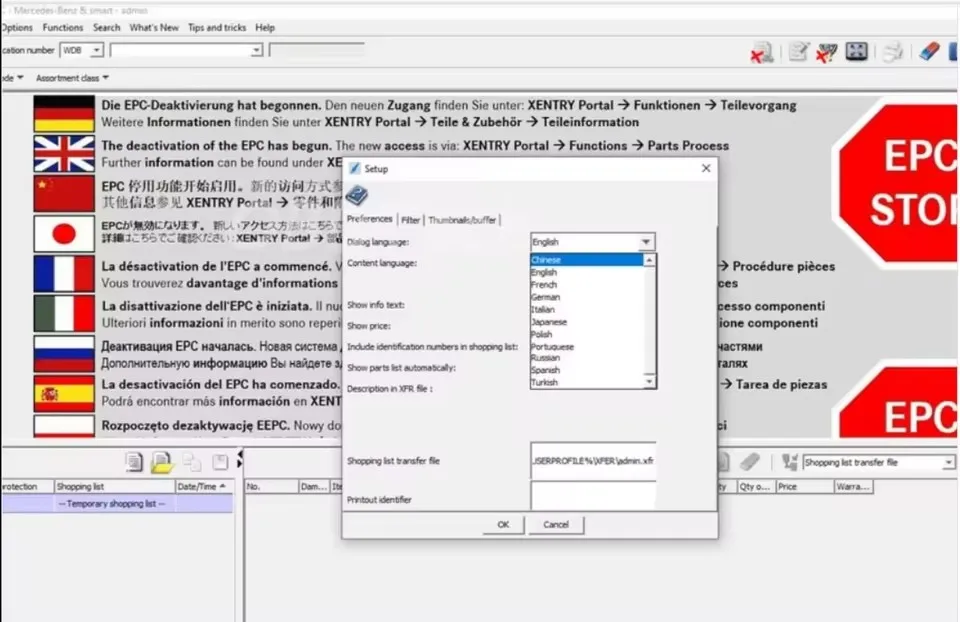Select the keyboard icon in the toolbar
Image resolution: width=960 pixels, height=622 pixels.
tap(856, 51)
